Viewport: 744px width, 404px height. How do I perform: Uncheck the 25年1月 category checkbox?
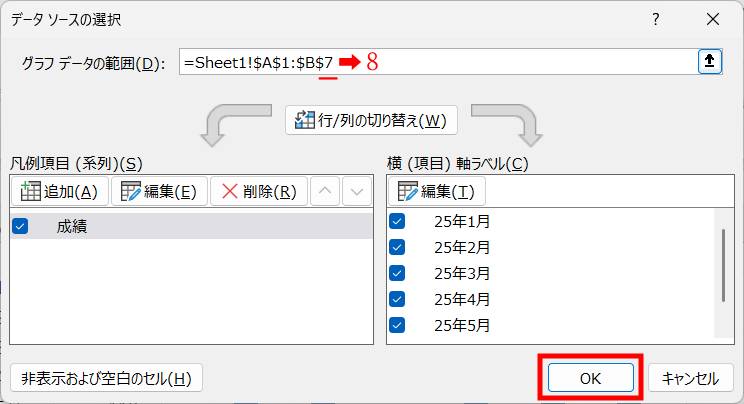tap(397, 221)
